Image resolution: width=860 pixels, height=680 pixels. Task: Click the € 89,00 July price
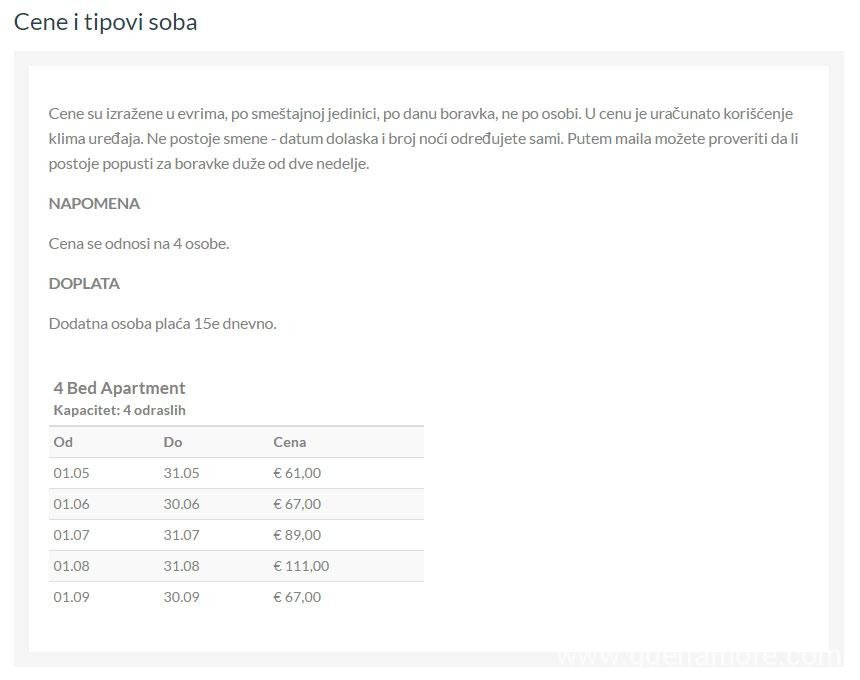coord(297,535)
